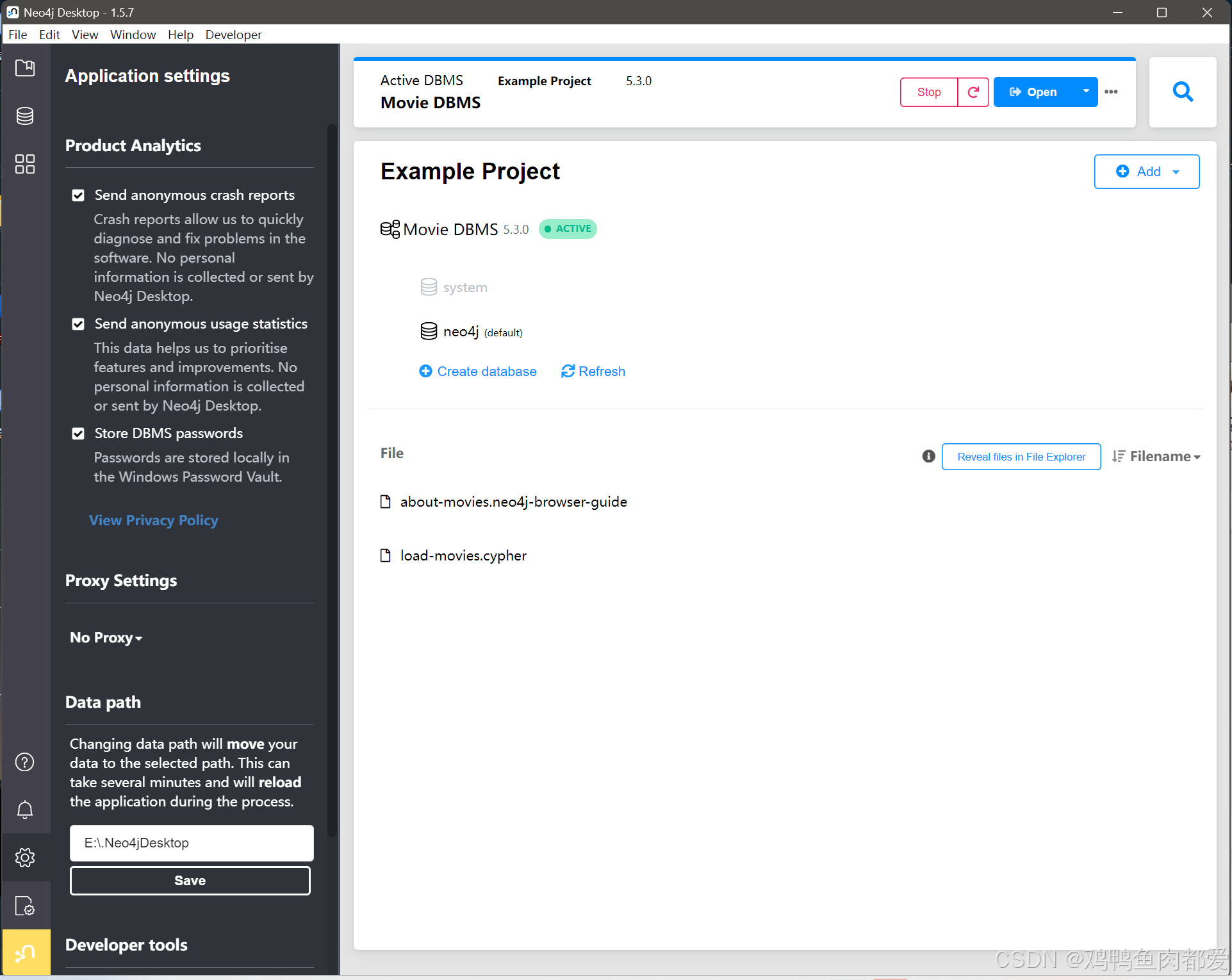Uncheck Send anonymous crash reports

[x=78, y=195]
